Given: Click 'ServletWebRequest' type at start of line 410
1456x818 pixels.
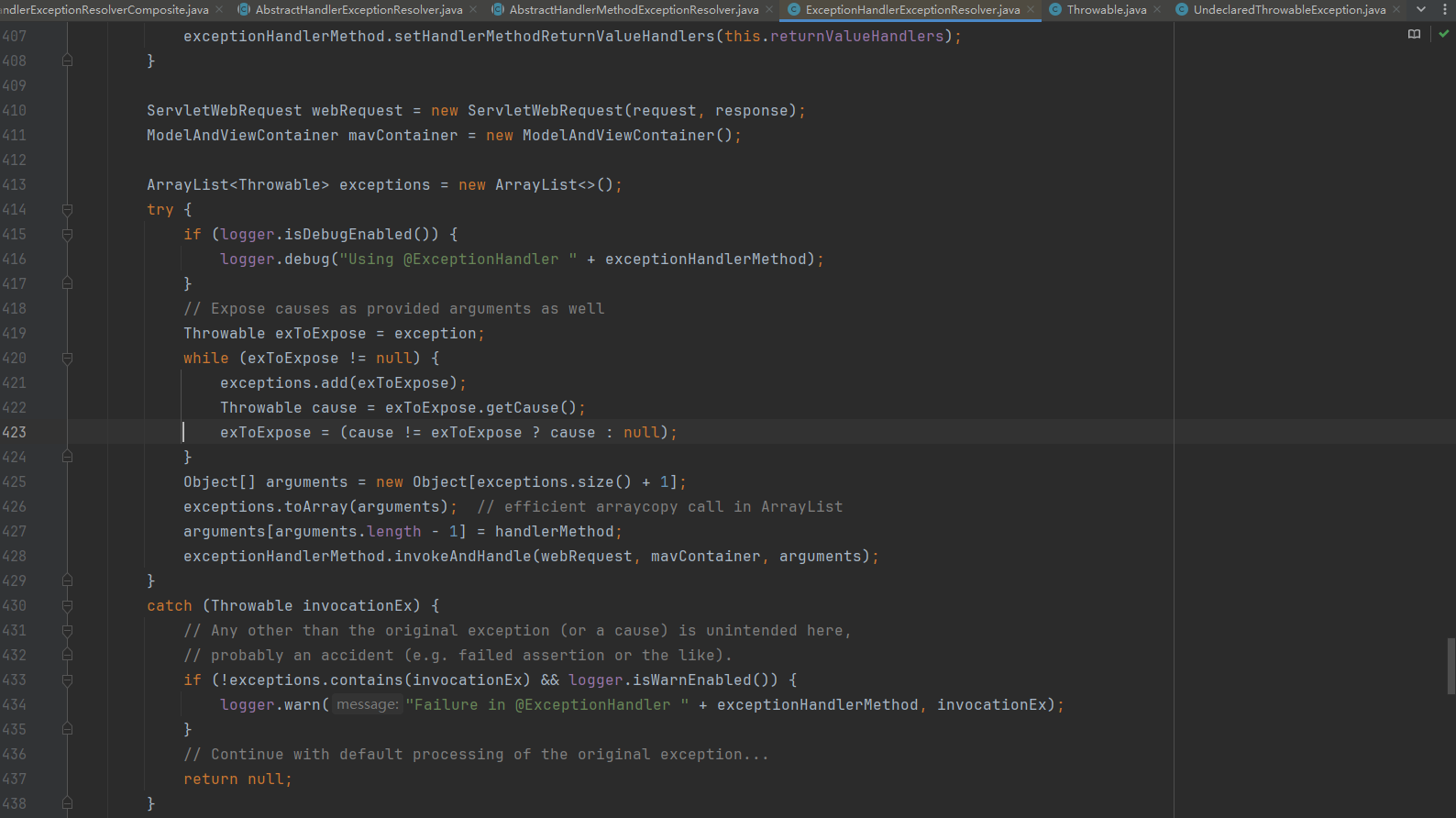Looking at the screenshot, I should [225, 111].
